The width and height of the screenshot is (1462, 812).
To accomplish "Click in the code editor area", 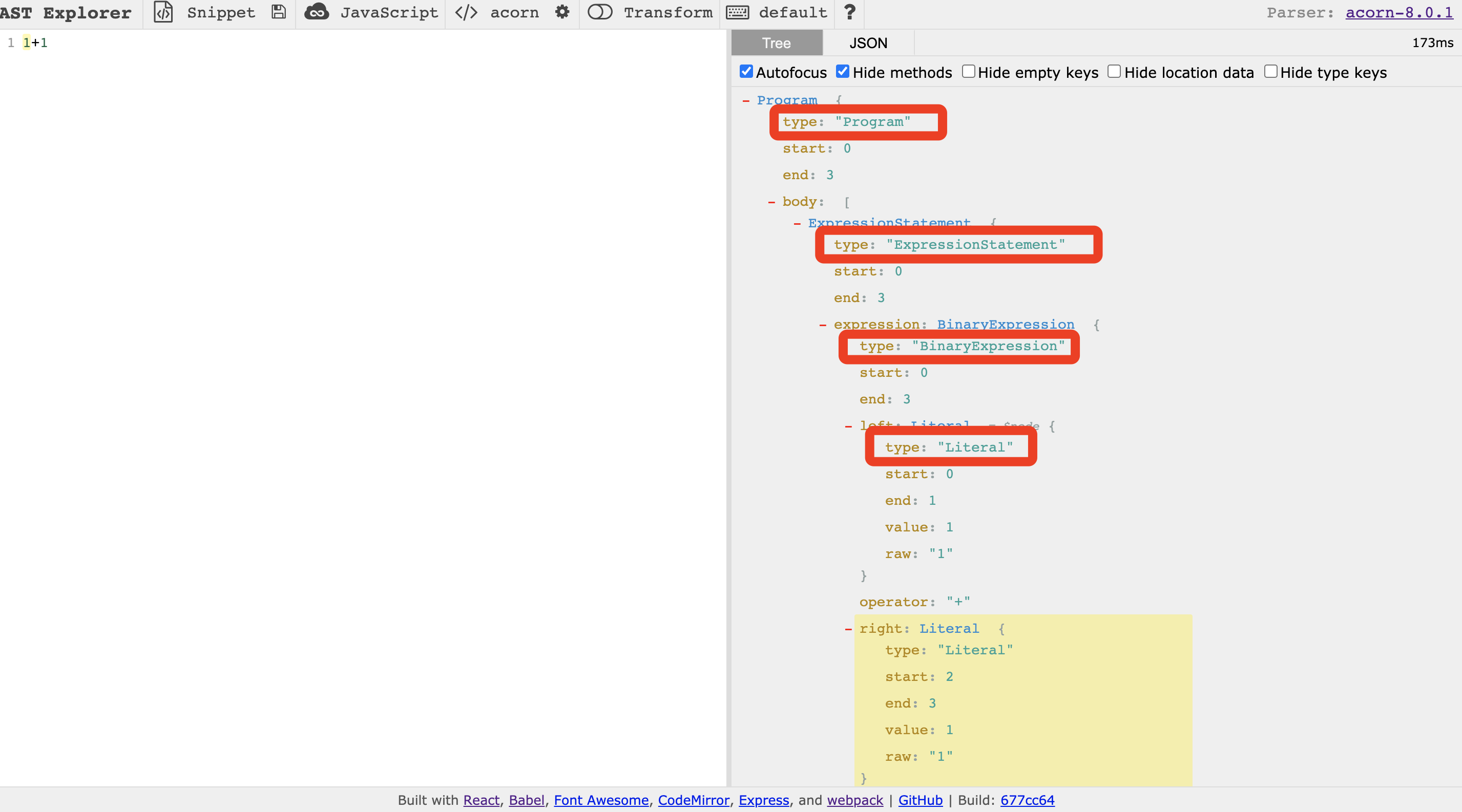I will click(363, 340).
